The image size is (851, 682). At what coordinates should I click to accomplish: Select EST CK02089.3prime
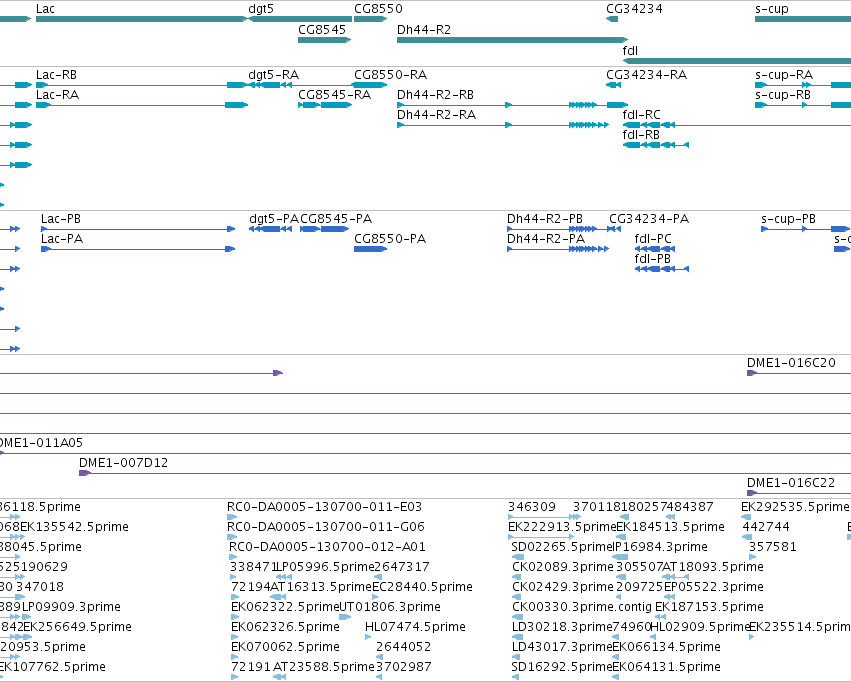[x=516, y=577]
